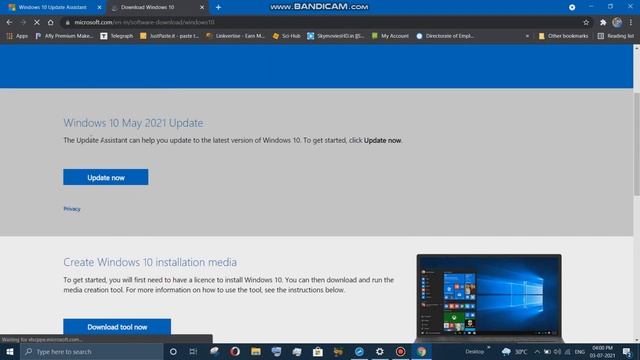Open the SkymoviesHD bookmark

pos(336,36)
